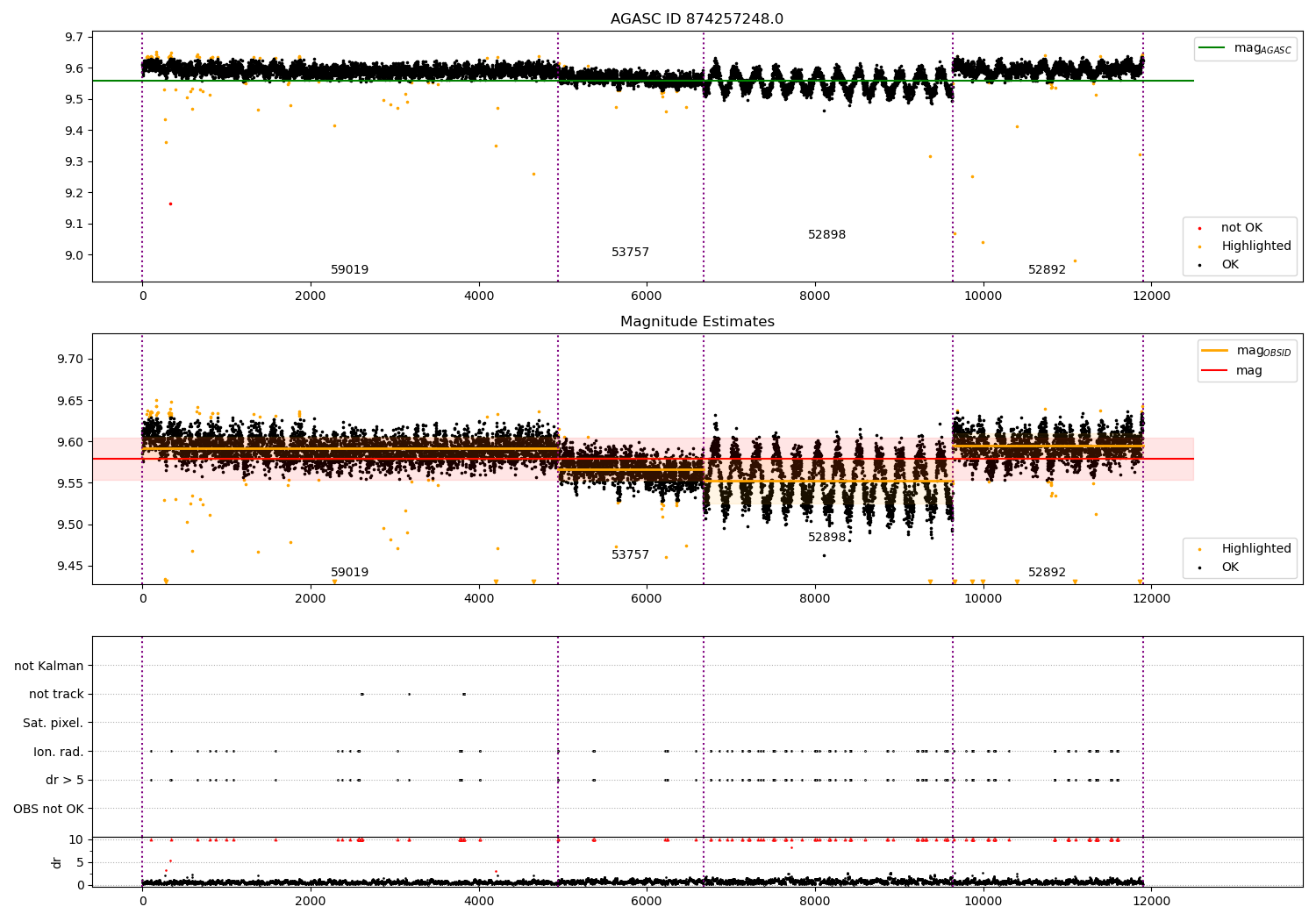The width and height of the screenshot is (1316, 921).
Task: Click the 9.70 tick on Magnitude Estimates axis
Action: coord(70,360)
